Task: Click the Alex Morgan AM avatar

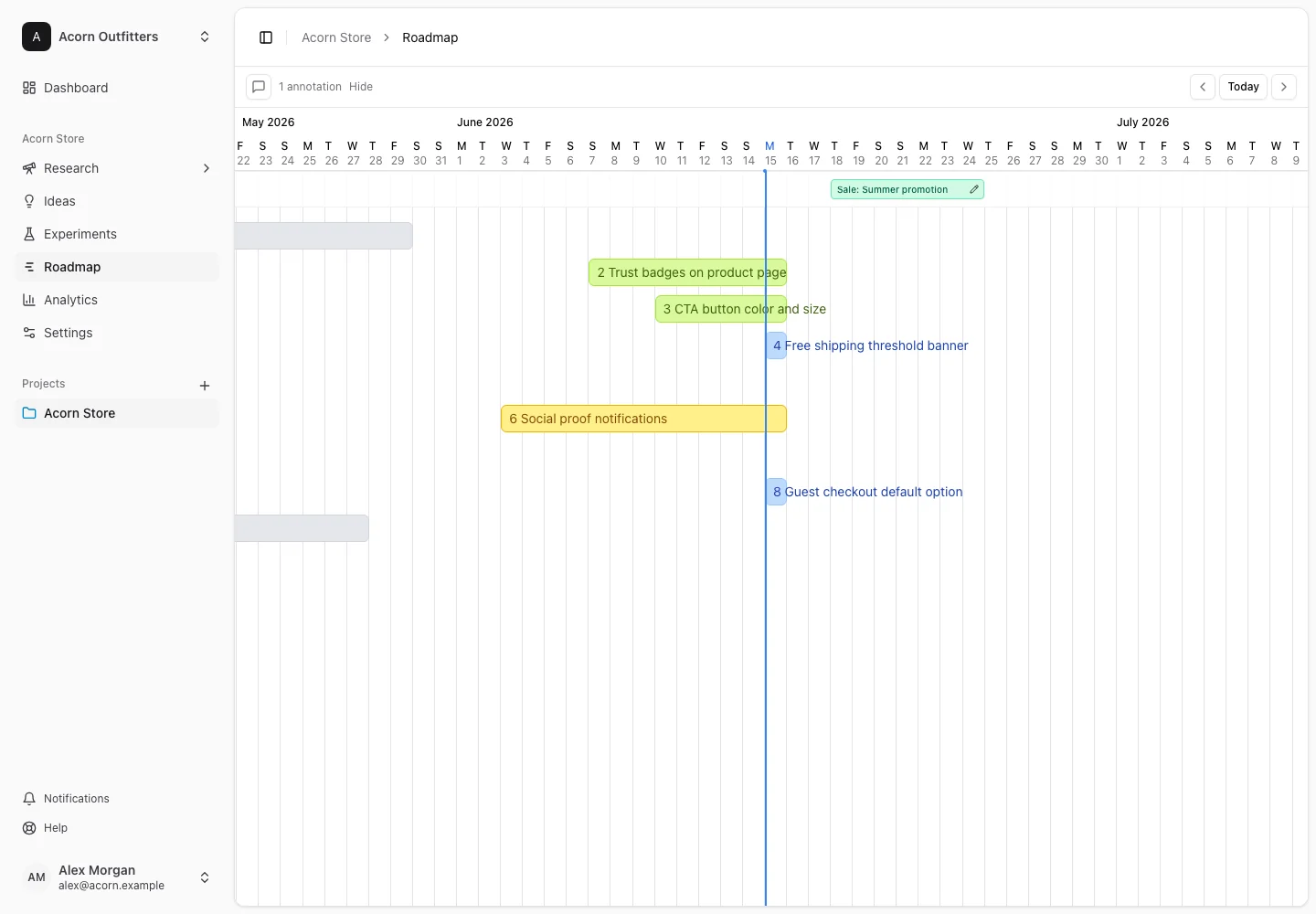Action: [37, 877]
